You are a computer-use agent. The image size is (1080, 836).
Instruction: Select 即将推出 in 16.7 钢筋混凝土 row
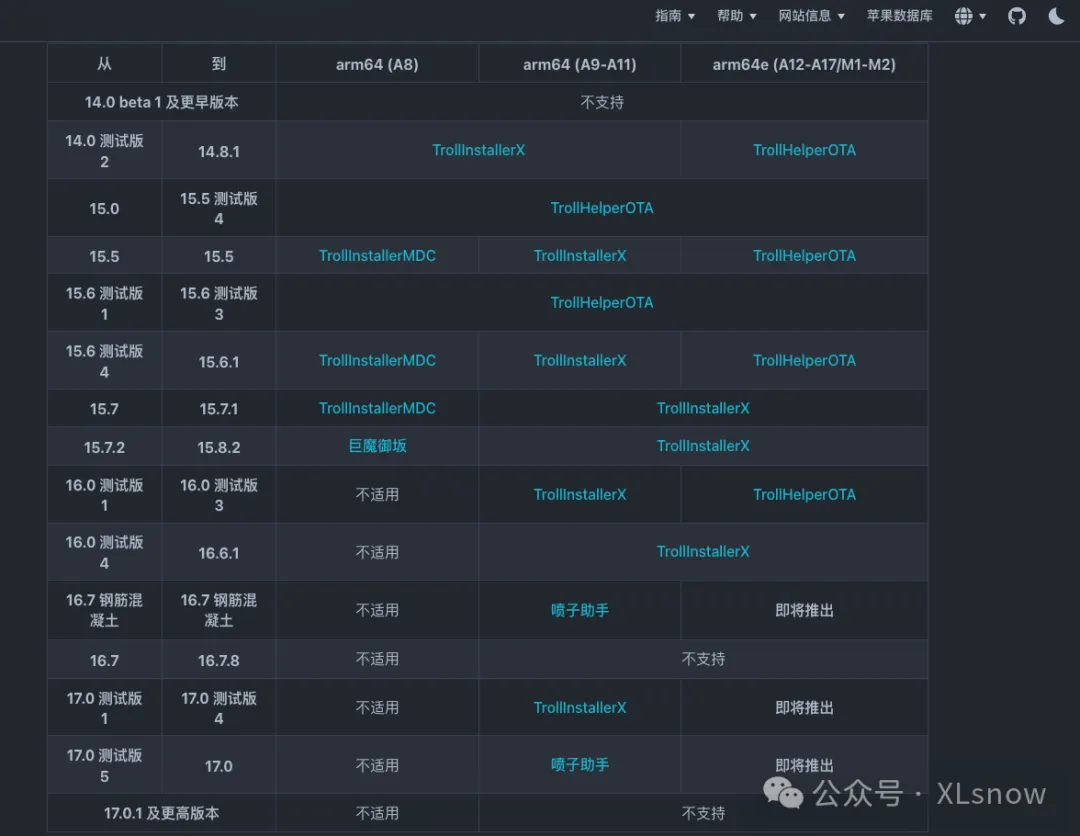tap(804, 610)
